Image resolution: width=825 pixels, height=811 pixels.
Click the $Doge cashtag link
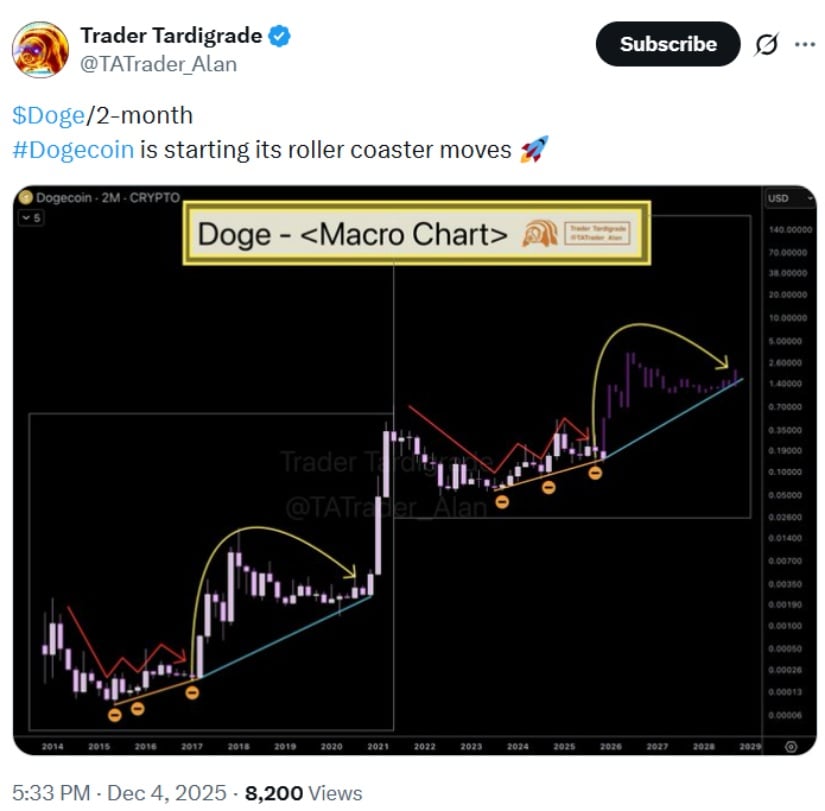point(50,115)
